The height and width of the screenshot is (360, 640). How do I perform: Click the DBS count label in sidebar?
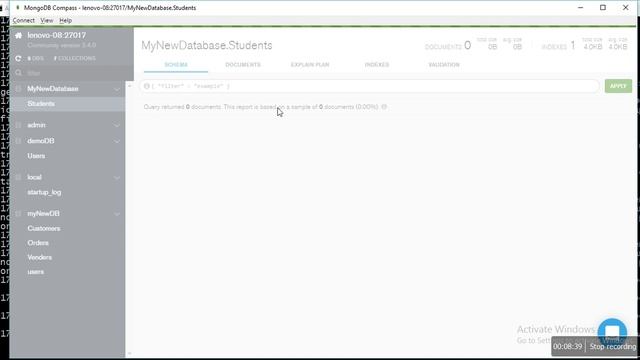coord(36,58)
